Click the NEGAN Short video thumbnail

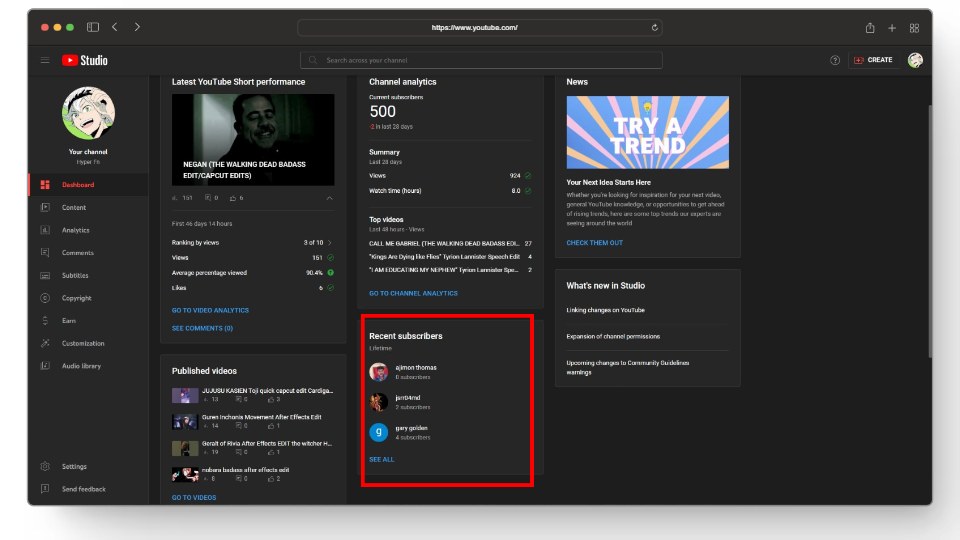click(253, 139)
